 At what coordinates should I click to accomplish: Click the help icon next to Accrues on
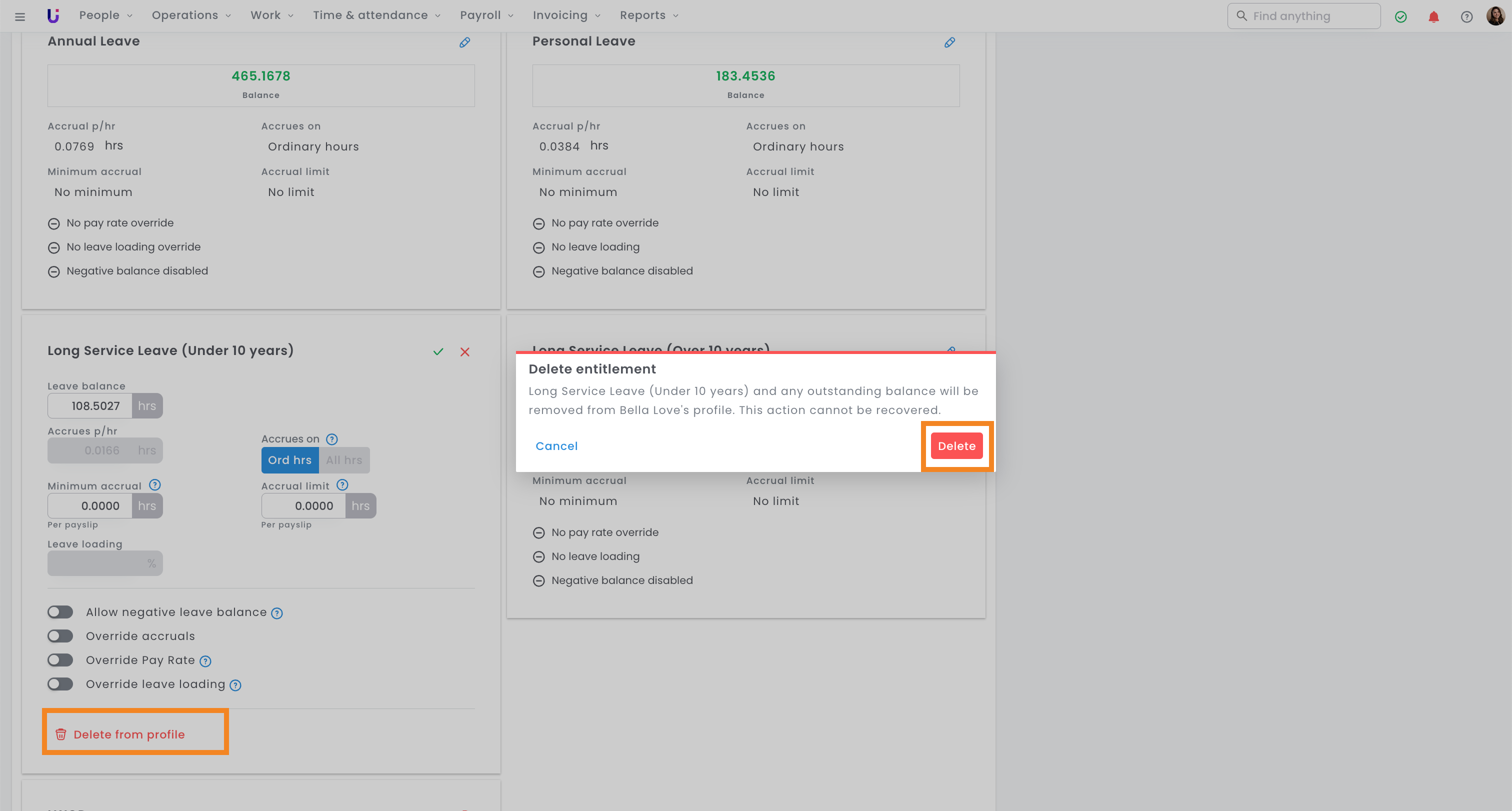point(331,439)
